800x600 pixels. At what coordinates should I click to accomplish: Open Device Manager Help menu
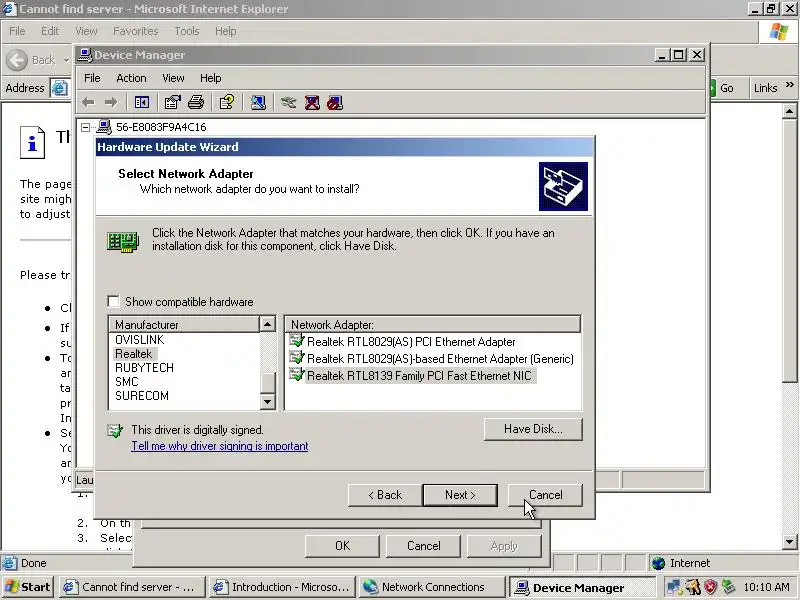click(210, 78)
